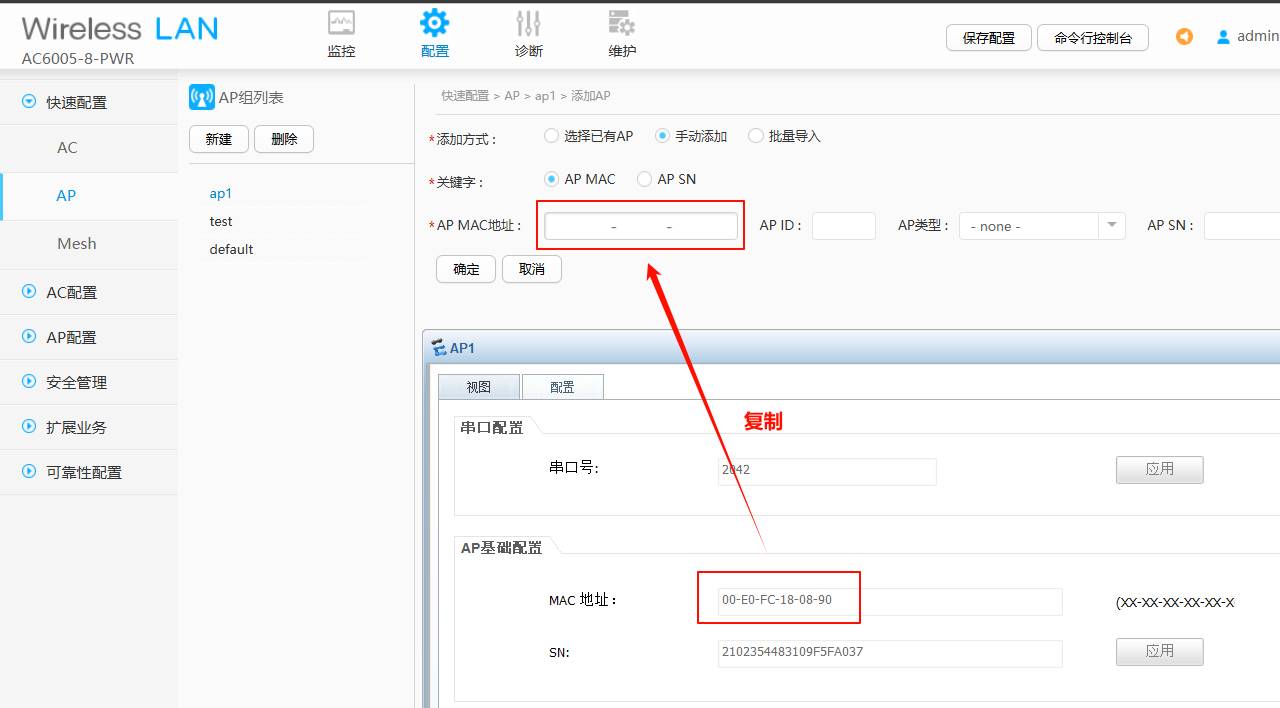This screenshot has width=1280, height=708.
Task: Select AP SN keyword radio
Action: coord(644,178)
